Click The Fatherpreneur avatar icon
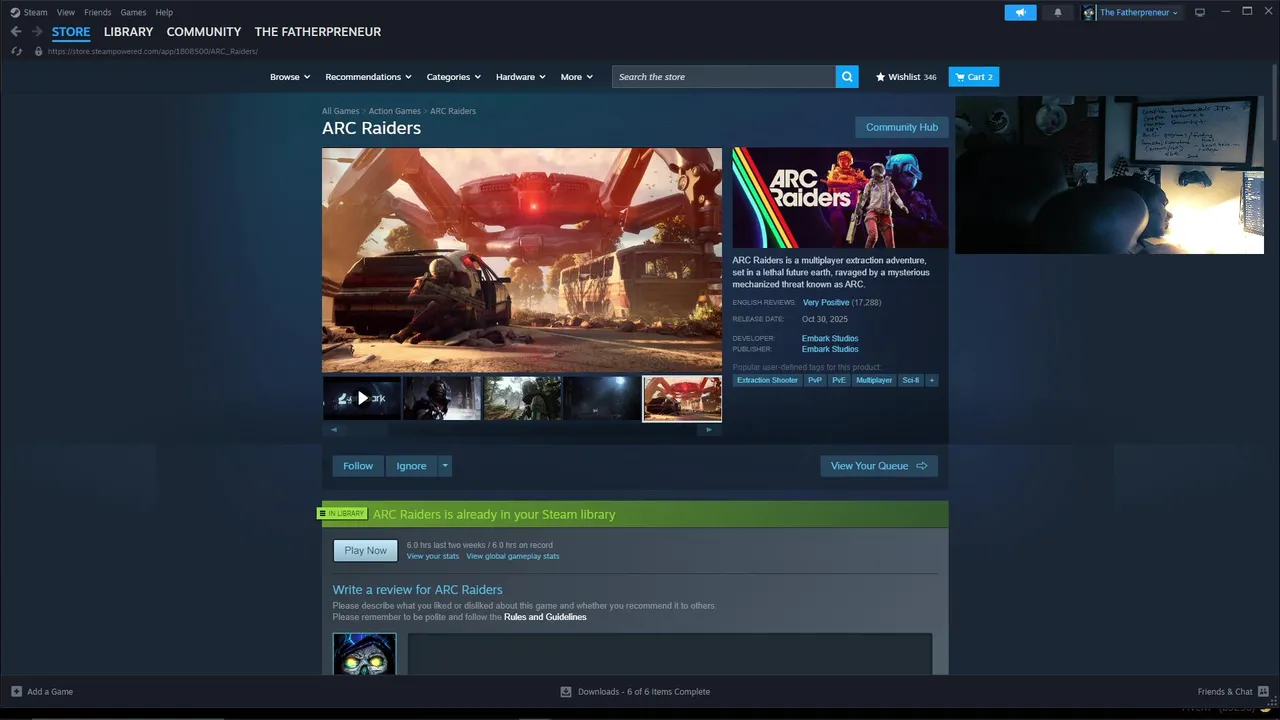This screenshot has width=1280, height=720. 1089,12
